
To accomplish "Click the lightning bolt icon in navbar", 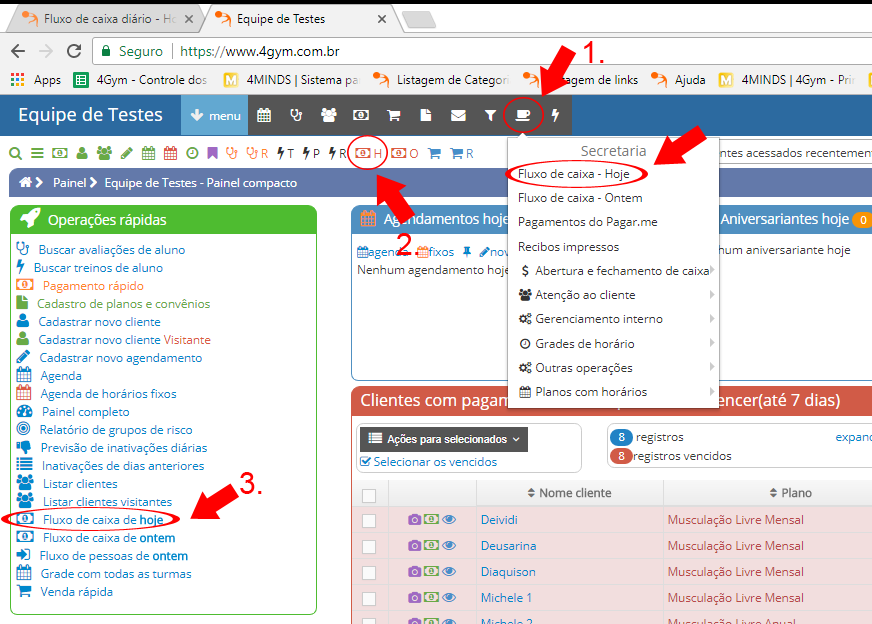I will 555,116.
